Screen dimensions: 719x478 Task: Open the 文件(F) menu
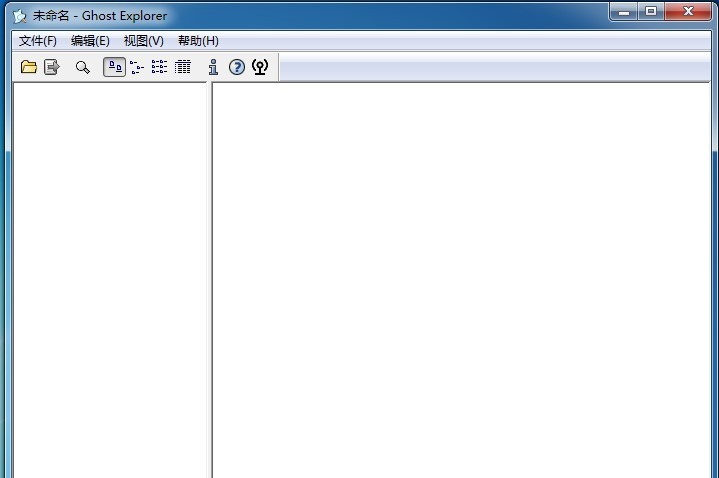point(38,41)
